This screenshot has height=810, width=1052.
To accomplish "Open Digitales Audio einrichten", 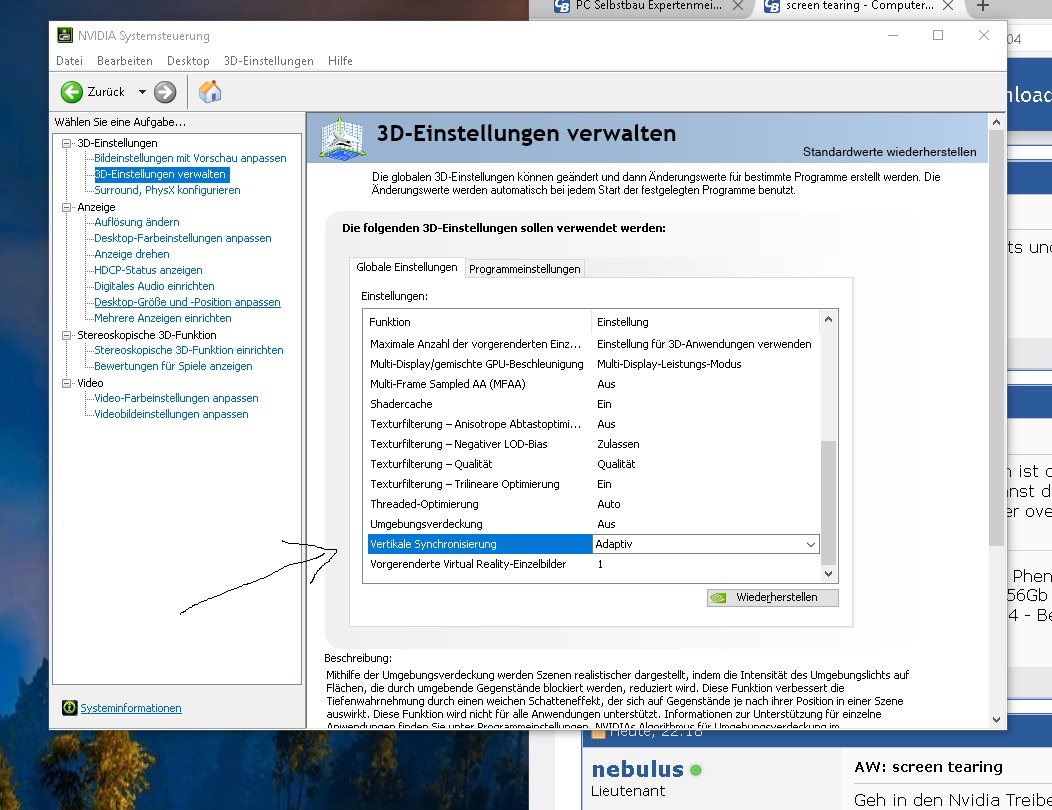I will tap(154, 287).
